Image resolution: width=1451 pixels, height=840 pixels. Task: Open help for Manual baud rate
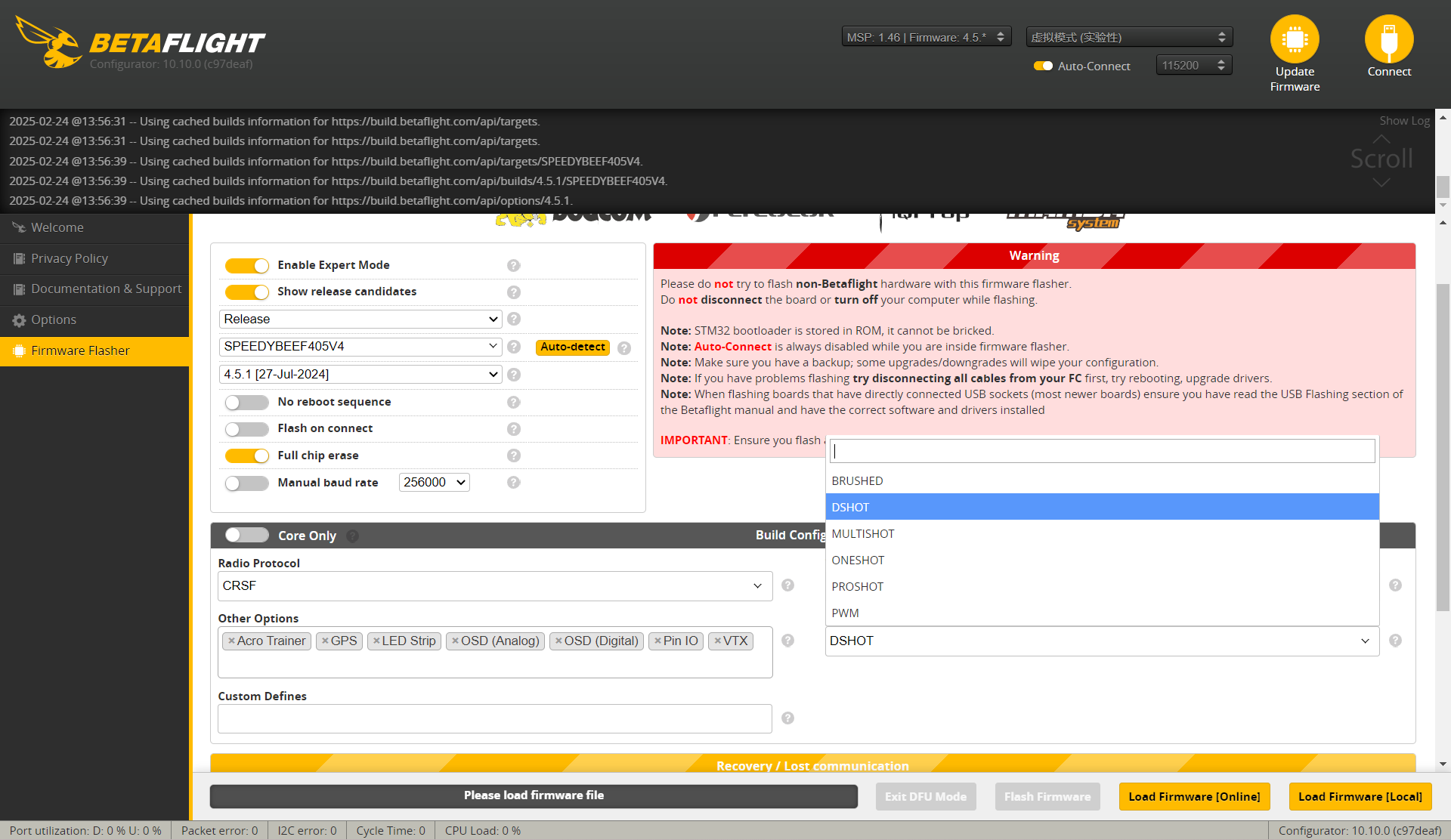point(514,483)
